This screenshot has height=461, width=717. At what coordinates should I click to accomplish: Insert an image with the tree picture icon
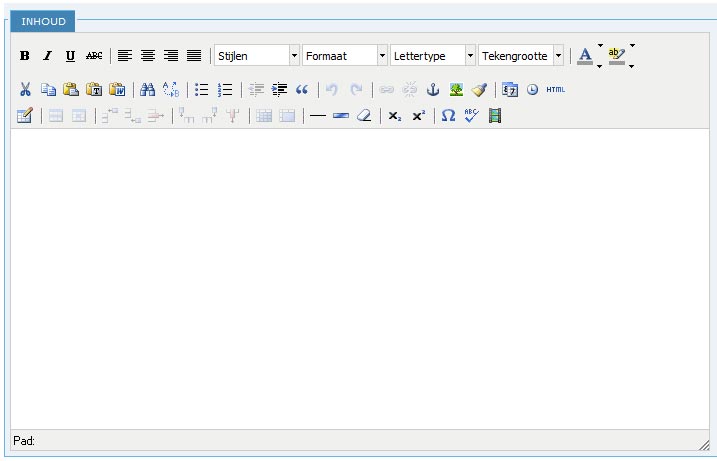click(x=456, y=89)
